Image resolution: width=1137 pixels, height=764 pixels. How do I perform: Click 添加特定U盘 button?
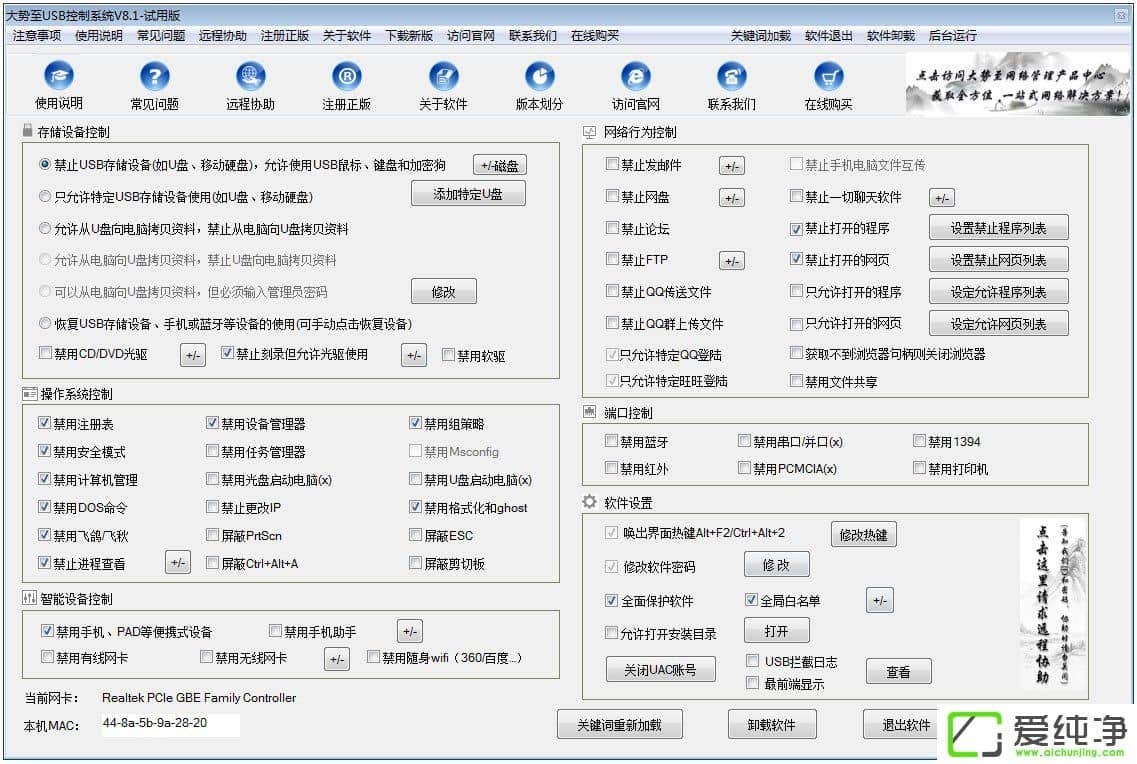(x=468, y=194)
